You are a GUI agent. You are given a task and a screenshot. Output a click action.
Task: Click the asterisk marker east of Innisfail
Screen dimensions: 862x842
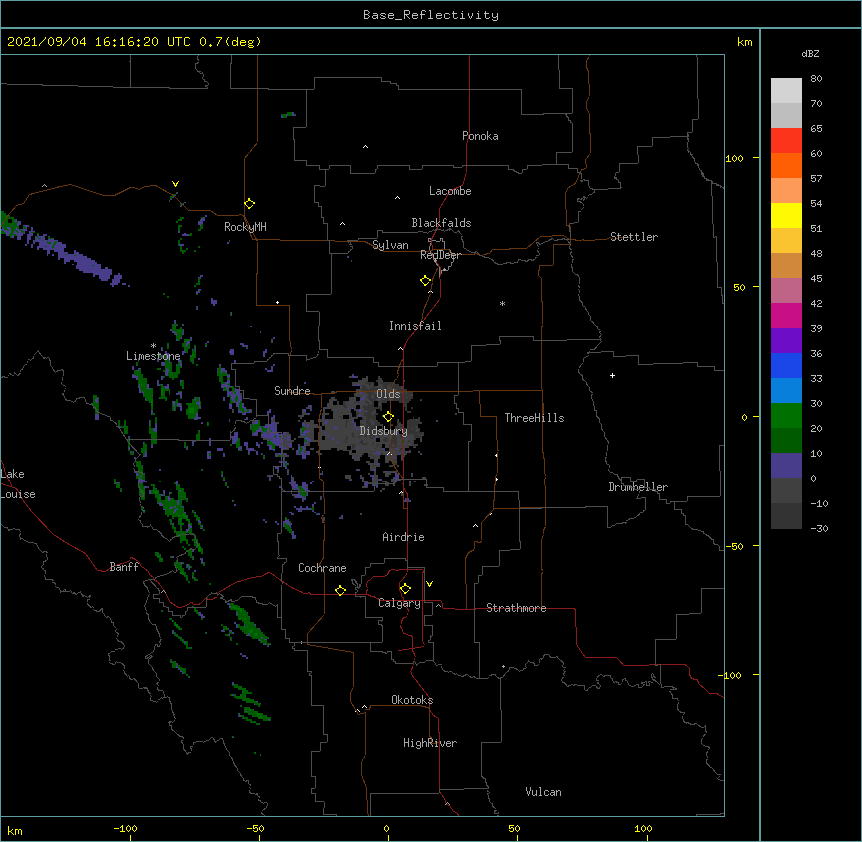click(x=502, y=303)
